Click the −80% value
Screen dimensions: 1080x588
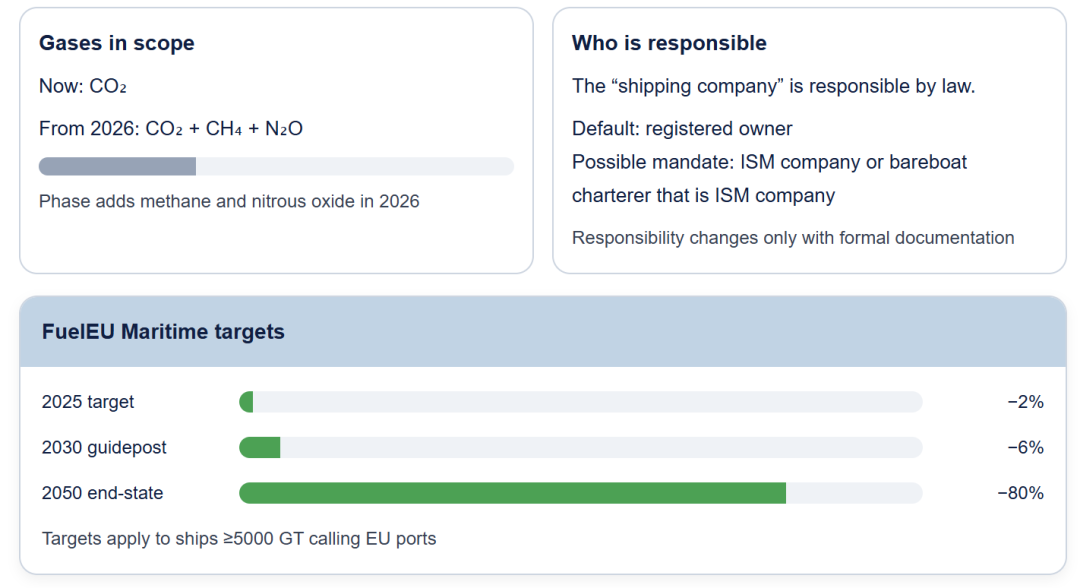tap(1020, 493)
